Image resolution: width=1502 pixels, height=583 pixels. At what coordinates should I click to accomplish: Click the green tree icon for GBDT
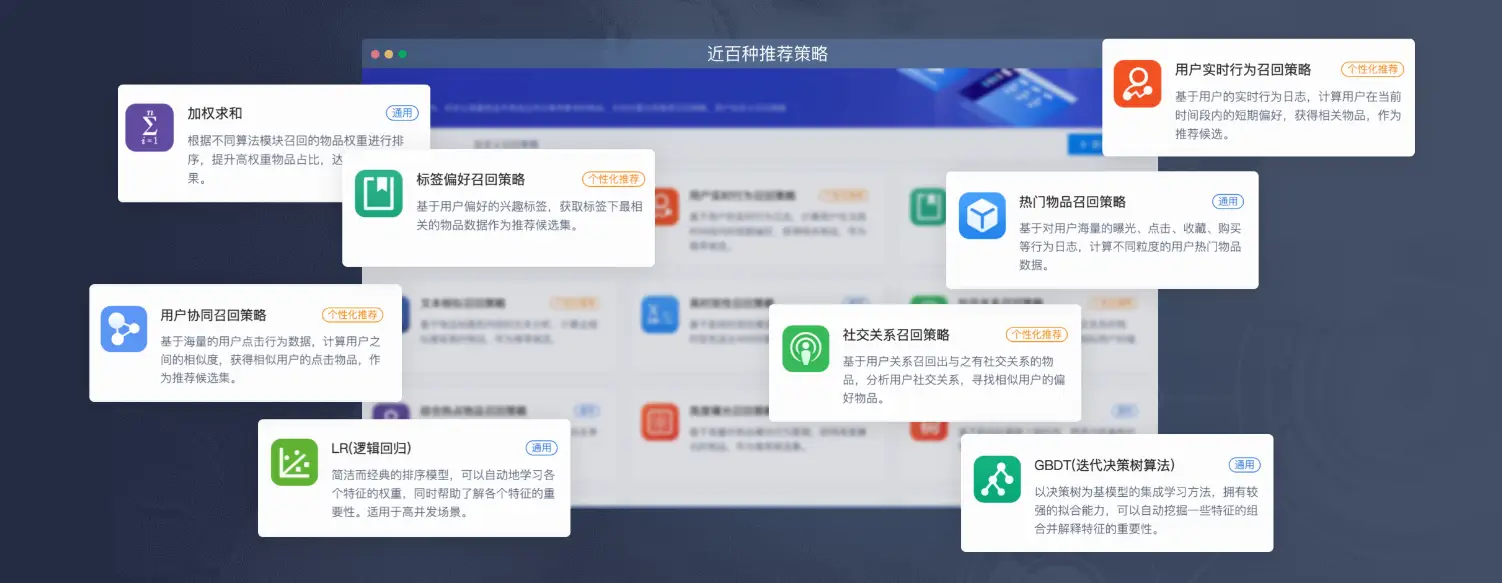pyautogui.click(x=997, y=479)
